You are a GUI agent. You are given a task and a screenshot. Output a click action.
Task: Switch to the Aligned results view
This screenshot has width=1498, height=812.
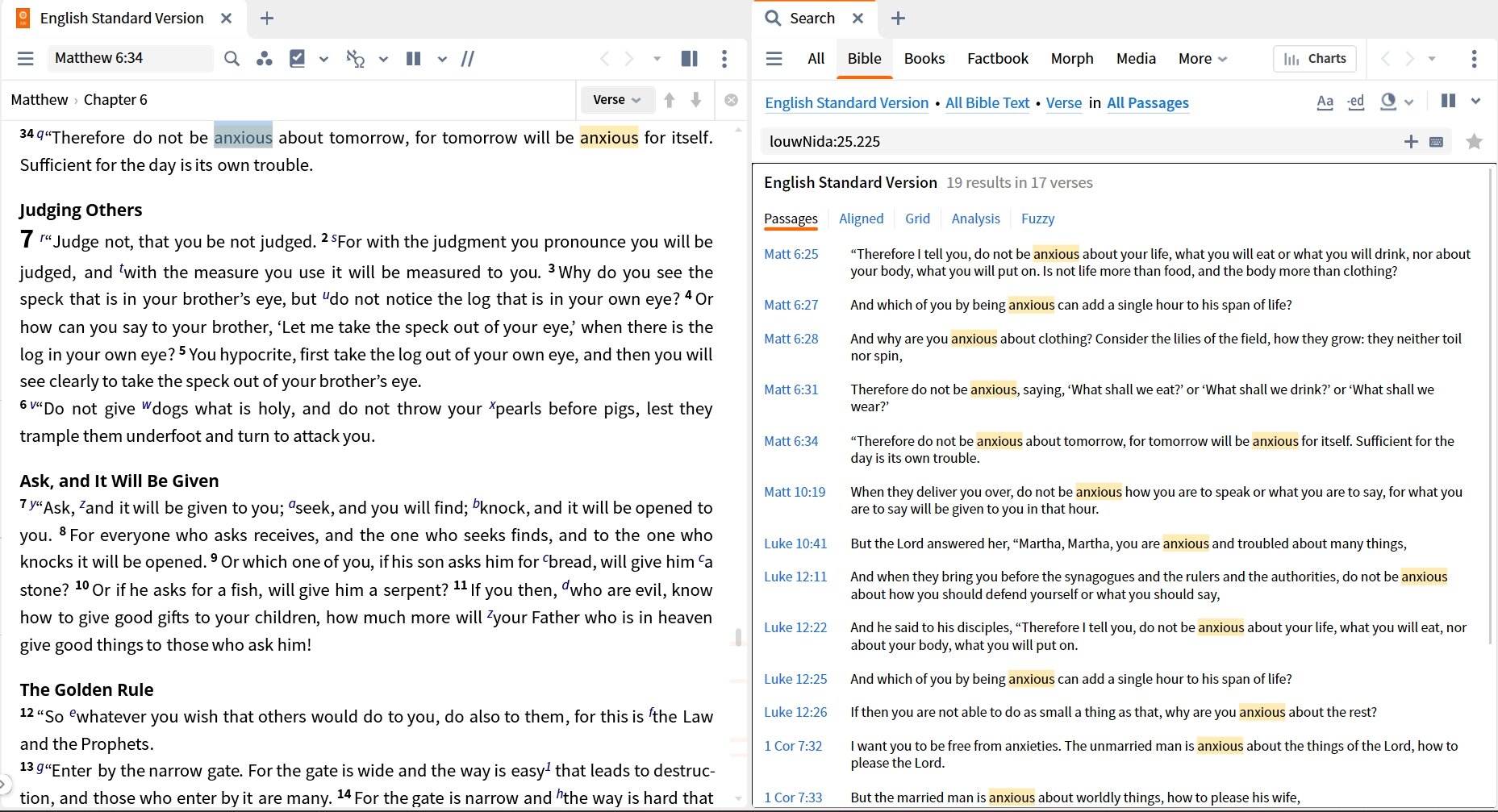[861, 219]
